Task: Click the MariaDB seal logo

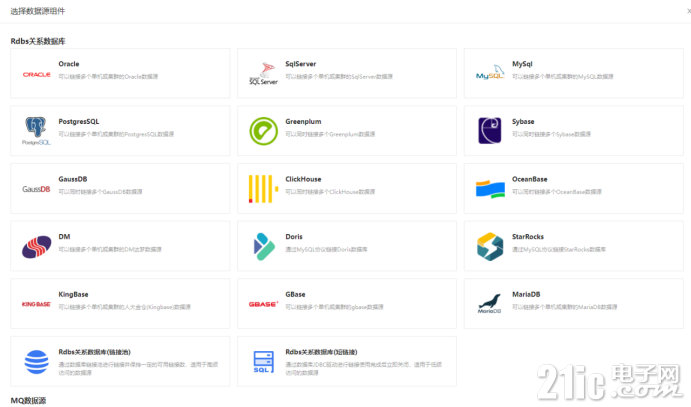Action: tap(490, 303)
